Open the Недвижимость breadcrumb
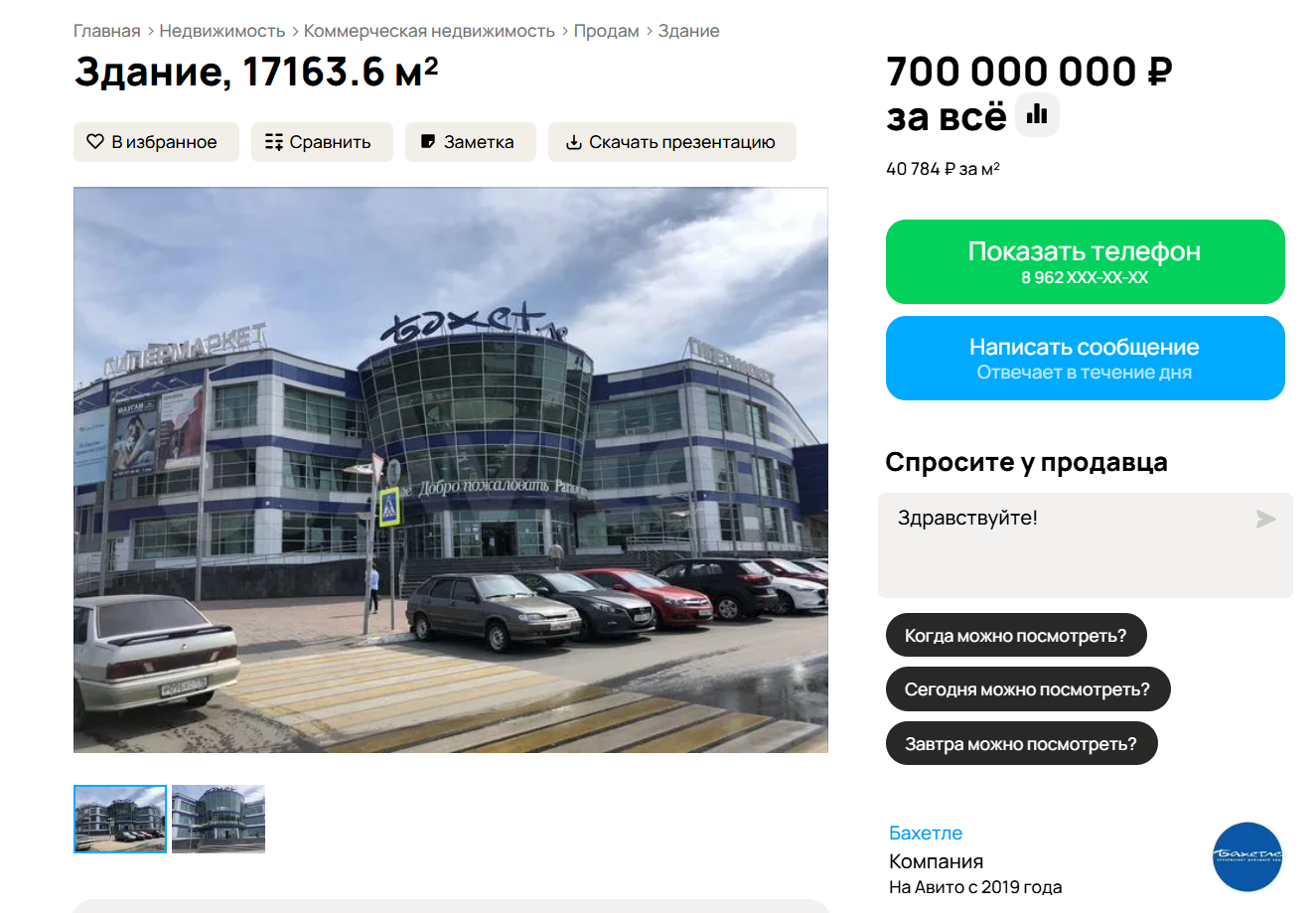This screenshot has height=913, width=1316. click(x=222, y=31)
